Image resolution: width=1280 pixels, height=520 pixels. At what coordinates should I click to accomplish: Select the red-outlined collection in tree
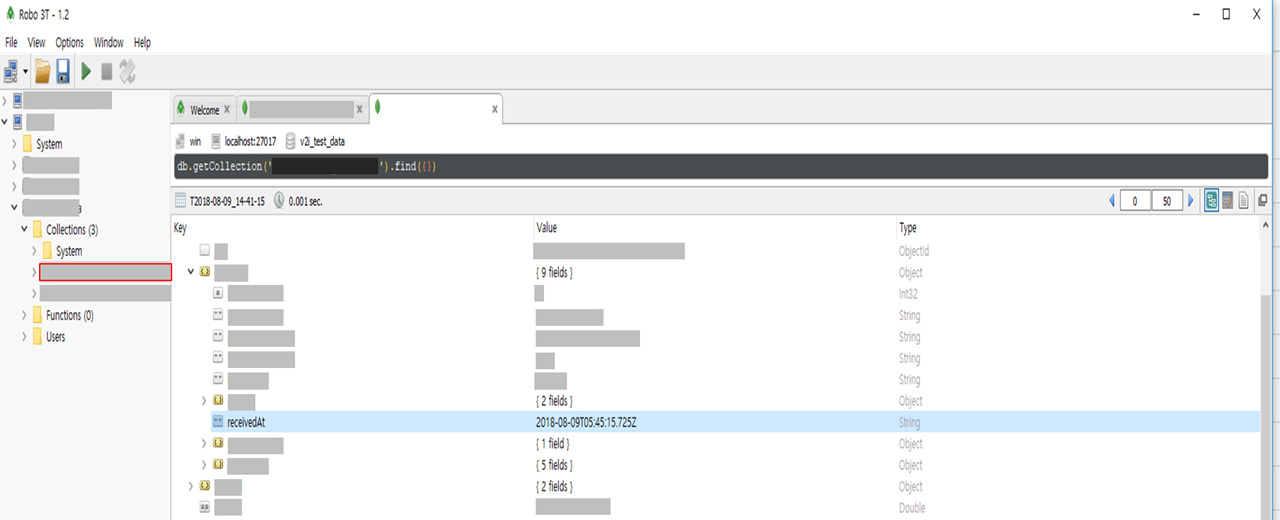105,272
